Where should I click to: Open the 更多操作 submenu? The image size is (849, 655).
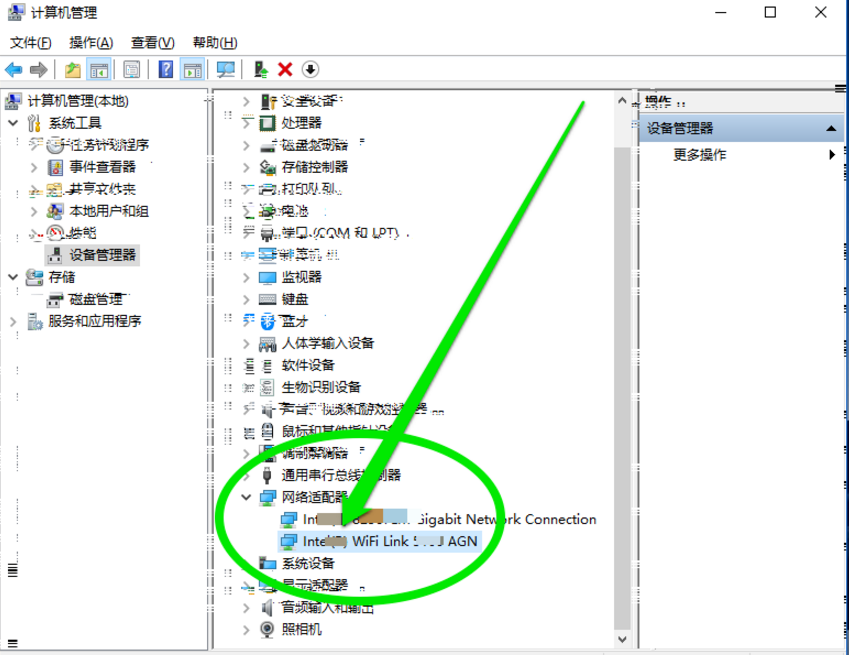coord(741,155)
